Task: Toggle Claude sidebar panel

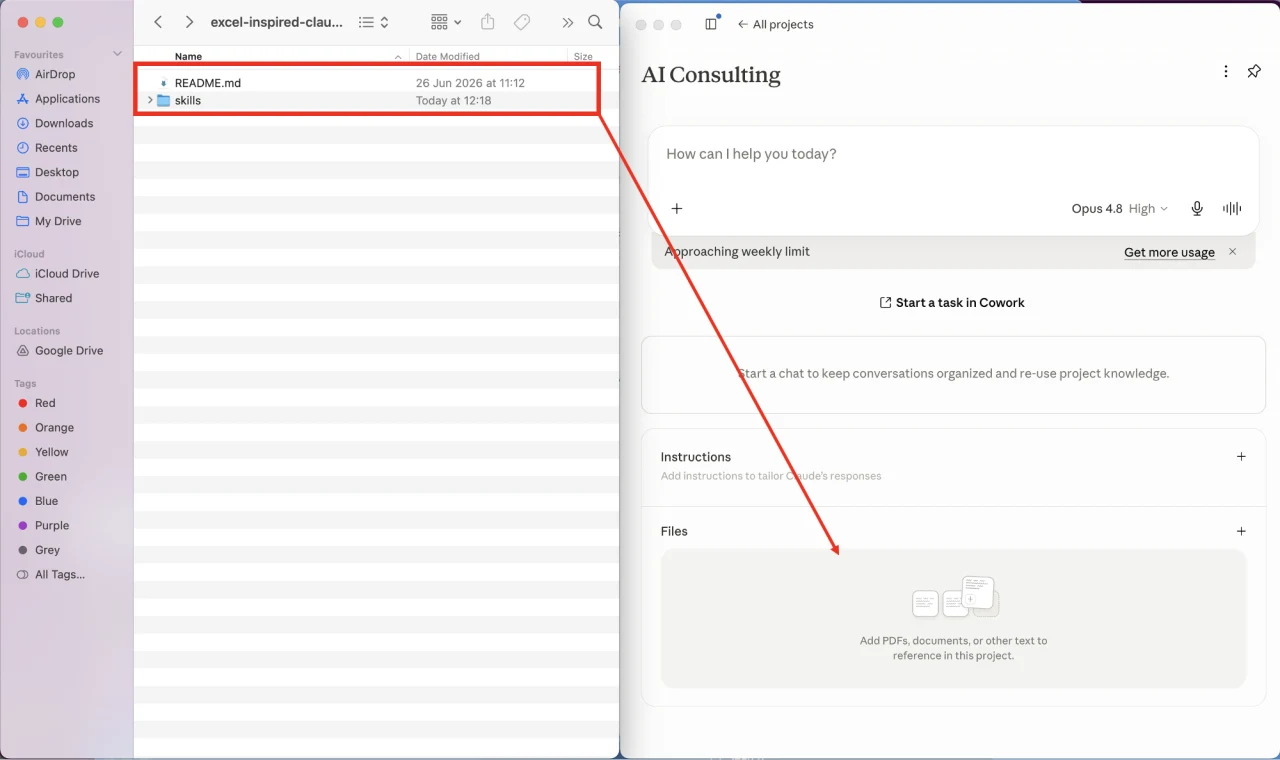Action: coord(712,24)
